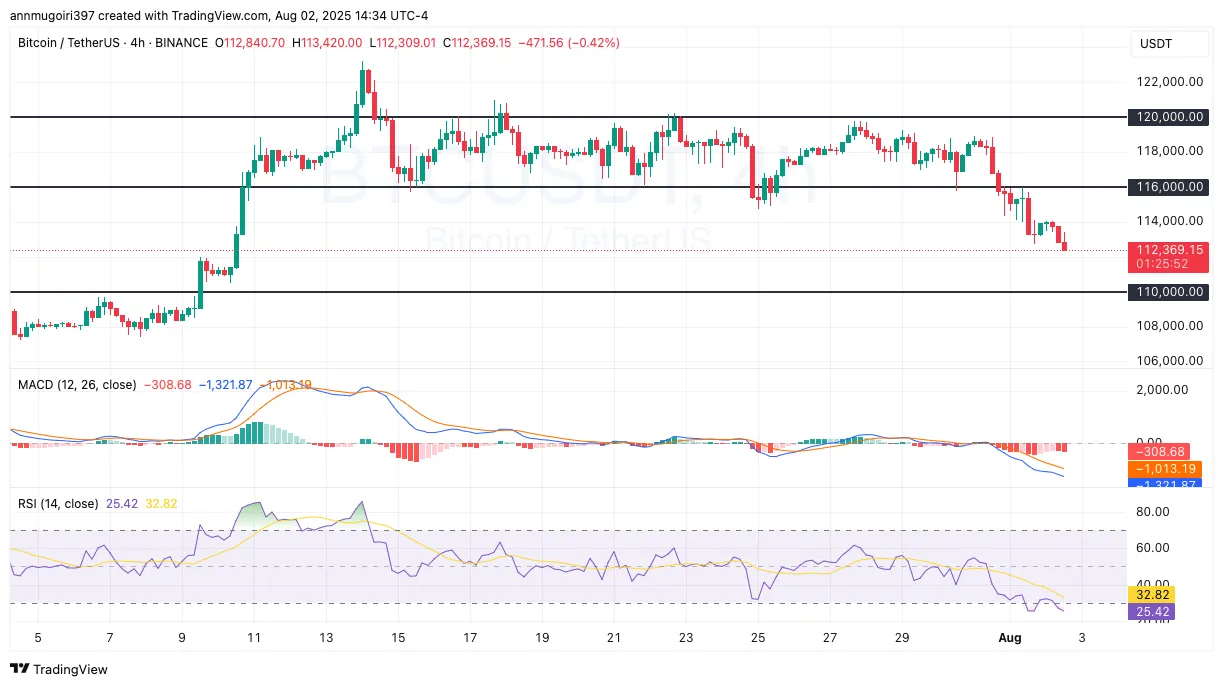Screen dimensions: 1223x686
Task: Click the candle countdown timer 01:25:52
Action: coord(1161,262)
